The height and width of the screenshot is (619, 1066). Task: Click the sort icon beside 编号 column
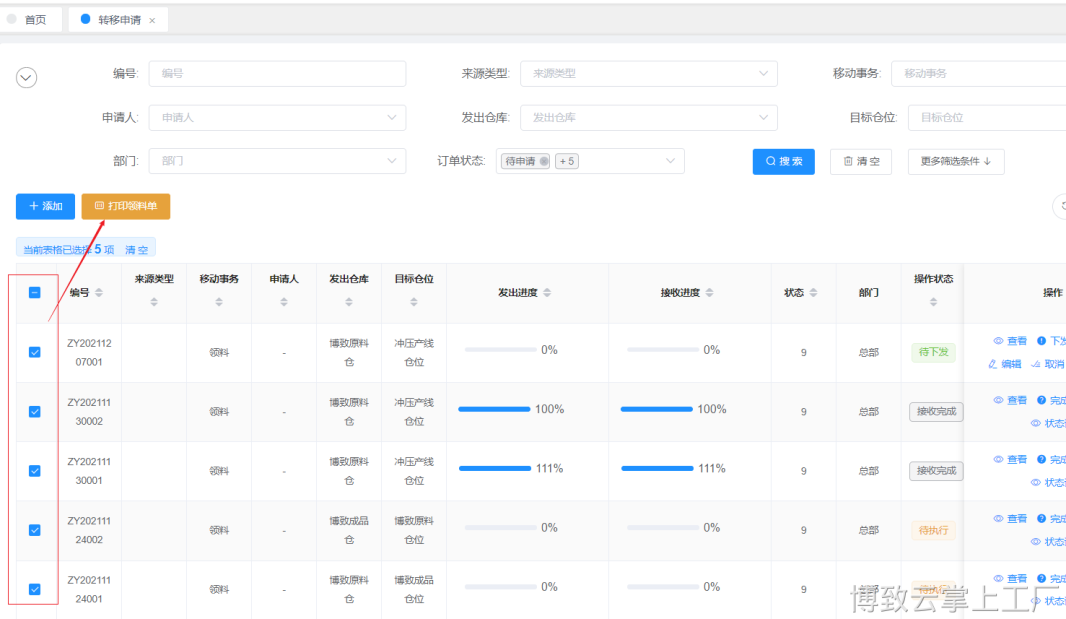coord(99,293)
